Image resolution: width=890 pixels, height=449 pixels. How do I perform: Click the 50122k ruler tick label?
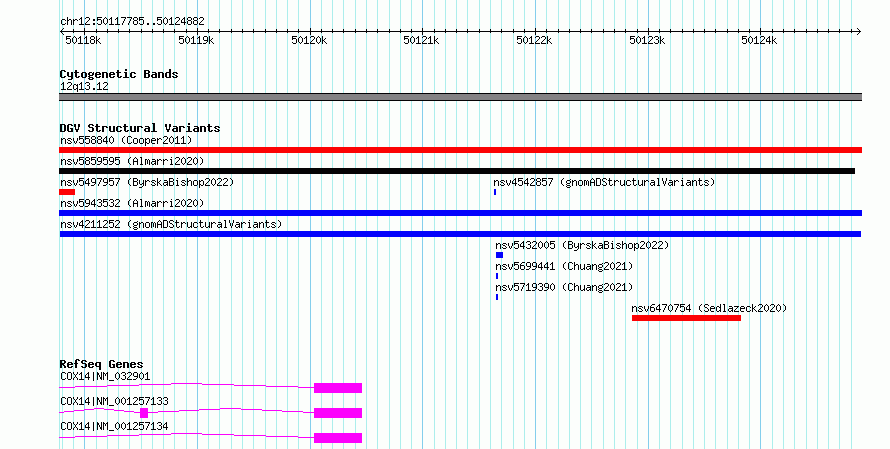(x=534, y=40)
